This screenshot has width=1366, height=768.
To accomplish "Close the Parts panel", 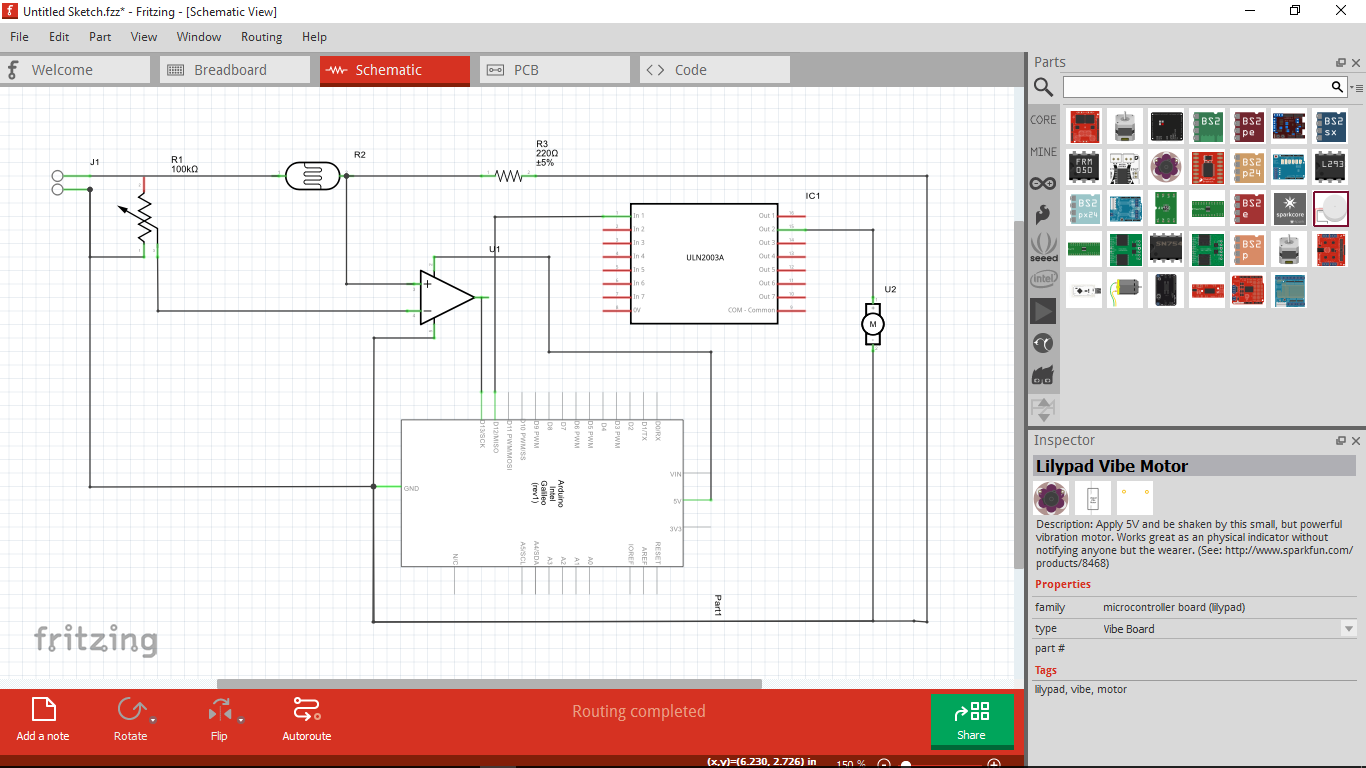I will coord(1356,63).
